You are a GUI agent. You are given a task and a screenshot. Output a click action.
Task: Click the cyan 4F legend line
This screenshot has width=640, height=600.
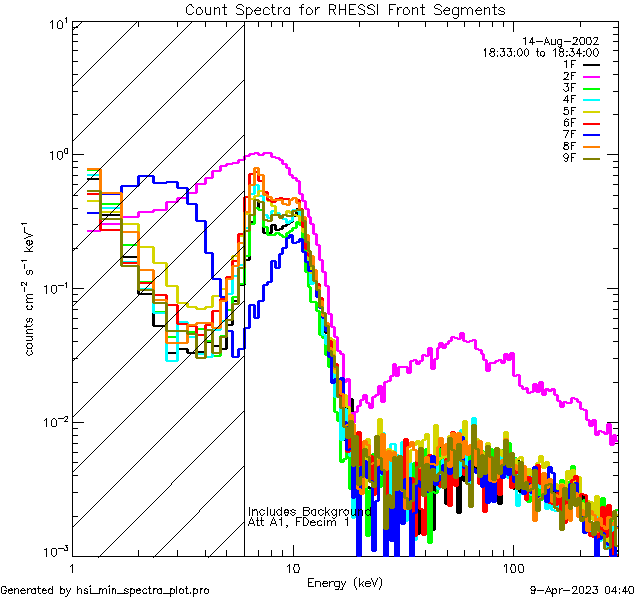(587, 101)
